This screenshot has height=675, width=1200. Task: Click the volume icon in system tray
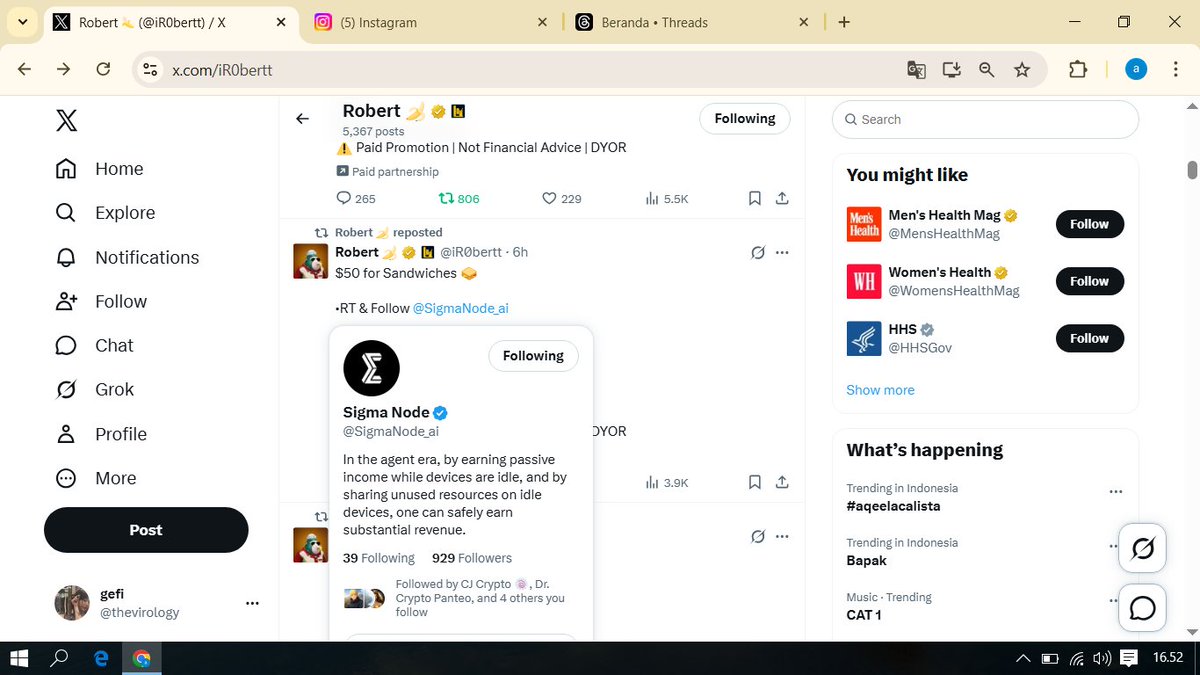pos(1103,658)
